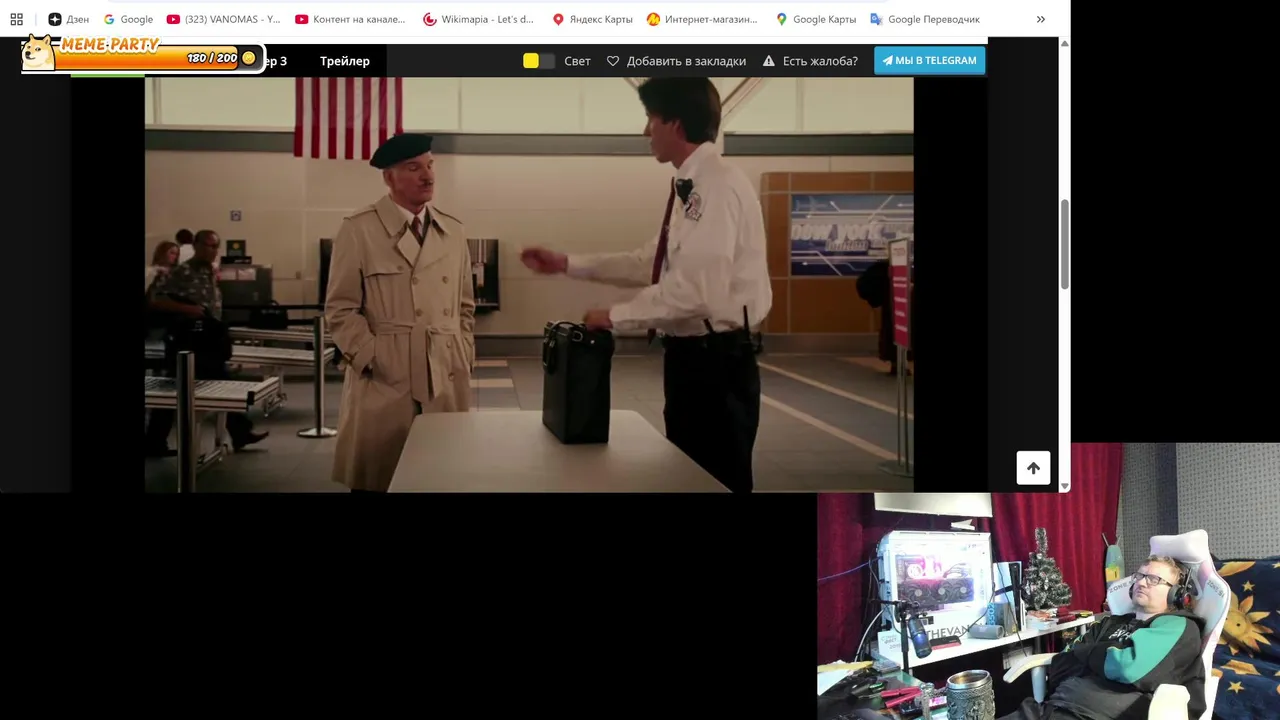Select the Трейлер tab
This screenshot has height=720, width=1280.
(x=345, y=61)
